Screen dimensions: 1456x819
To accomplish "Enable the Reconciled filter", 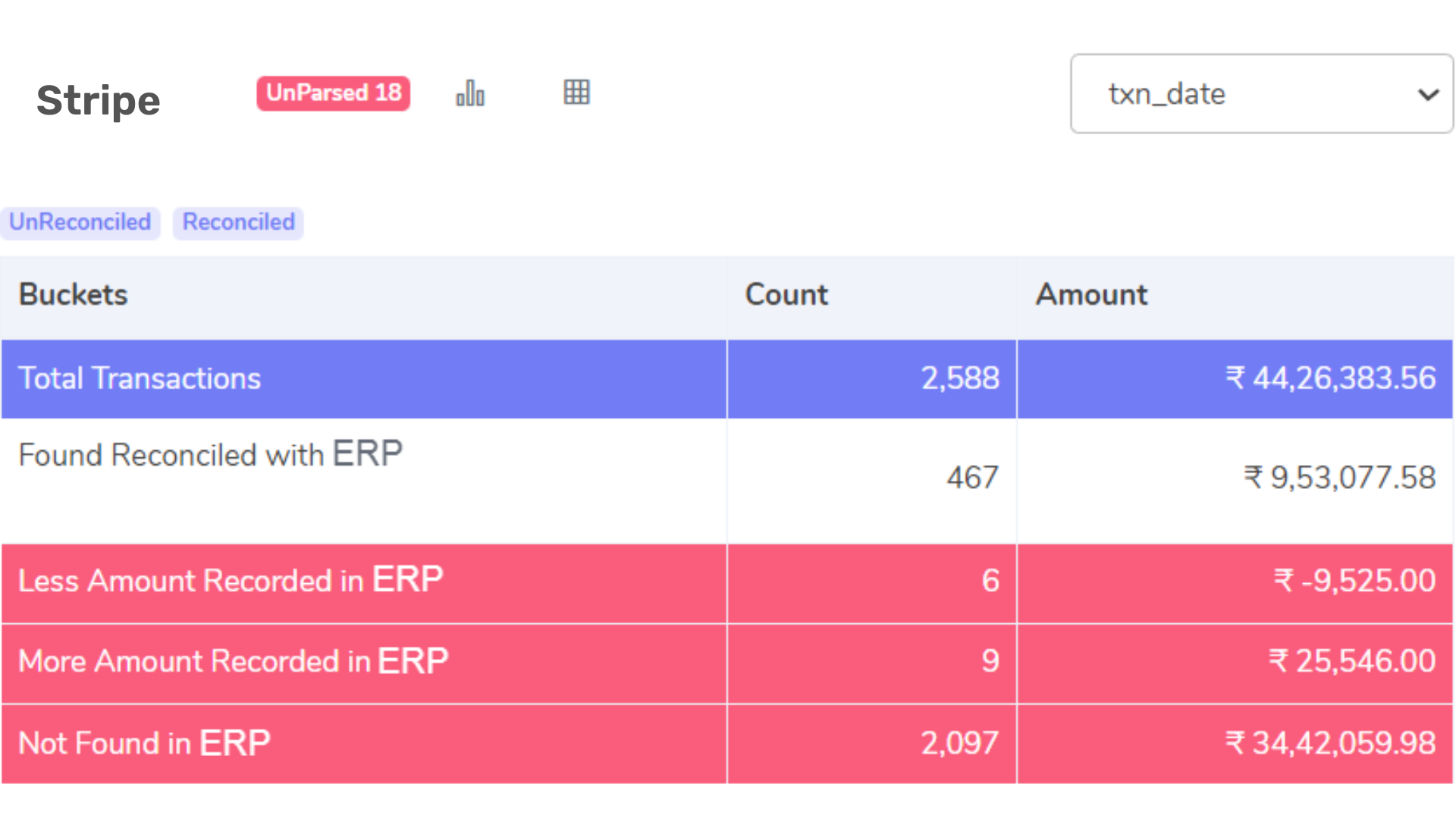I will [x=238, y=222].
